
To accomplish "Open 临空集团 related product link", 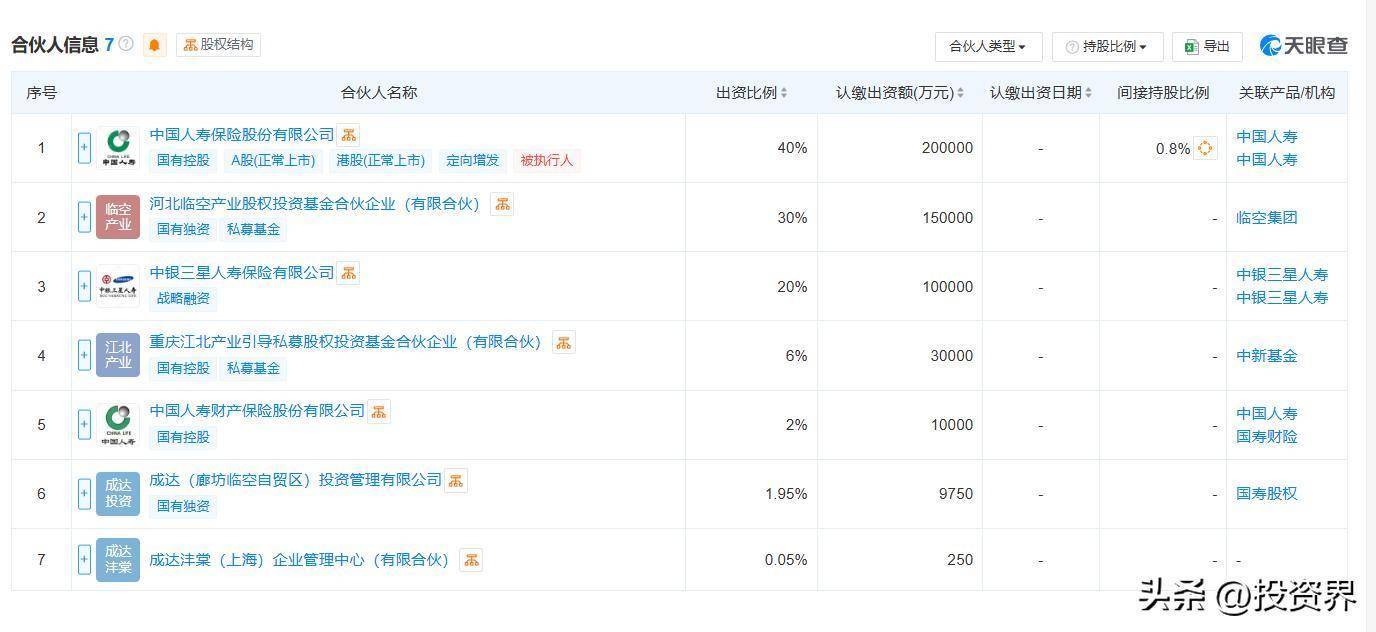I will (x=1266, y=218).
